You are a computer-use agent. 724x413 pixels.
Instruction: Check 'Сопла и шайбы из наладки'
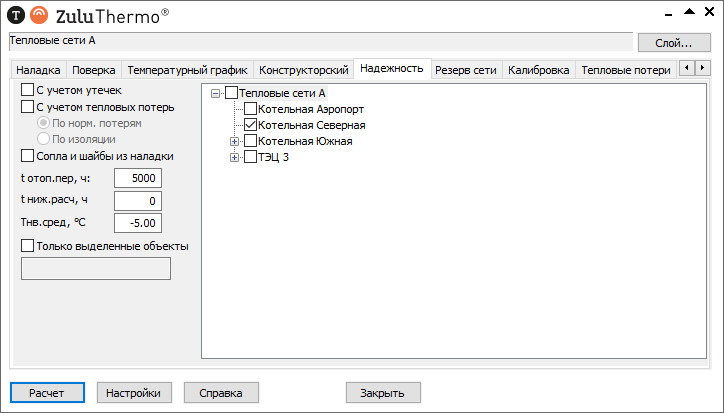[x=28, y=156]
